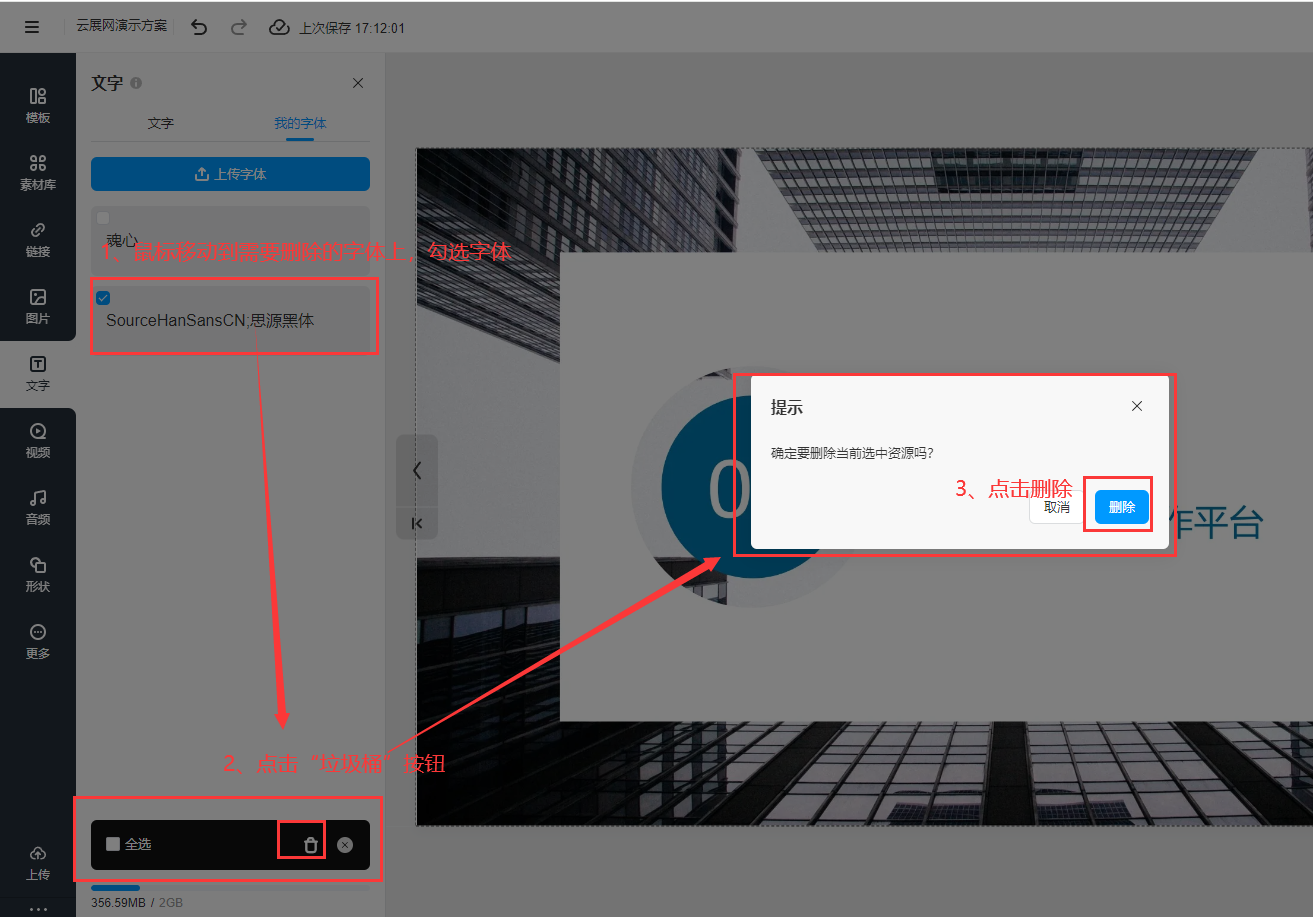Tick the 全选 select-all checkbox
The height and width of the screenshot is (917, 1313).
click(x=113, y=844)
